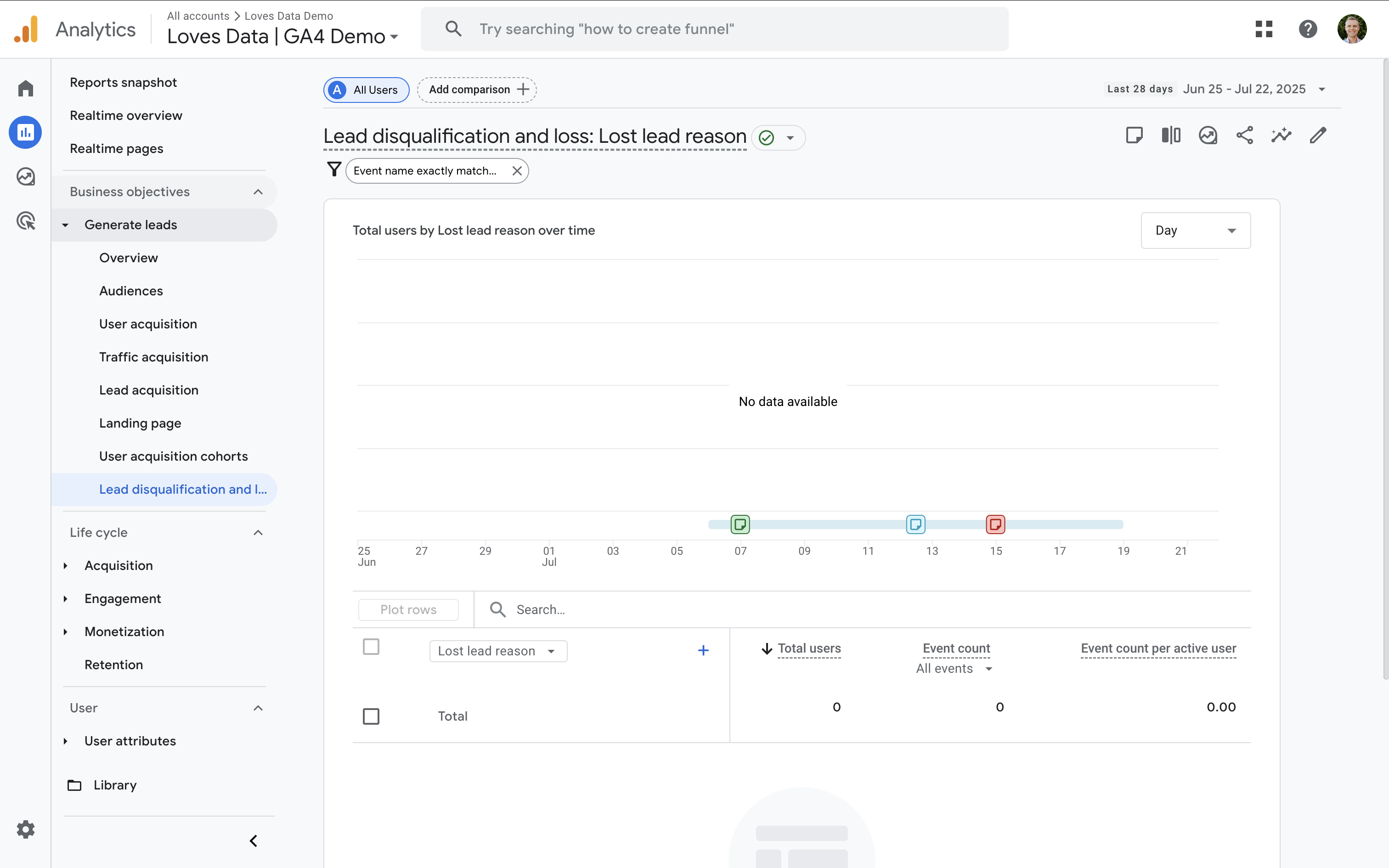
Task: Expand the Engagement group
Action: [x=65, y=599]
